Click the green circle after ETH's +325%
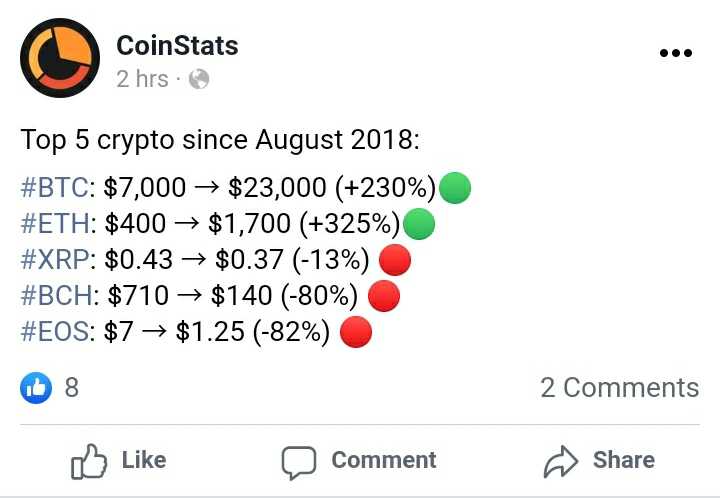The width and height of the screenshot is (720, 498). pyautogui.click(x=419, y=224)
